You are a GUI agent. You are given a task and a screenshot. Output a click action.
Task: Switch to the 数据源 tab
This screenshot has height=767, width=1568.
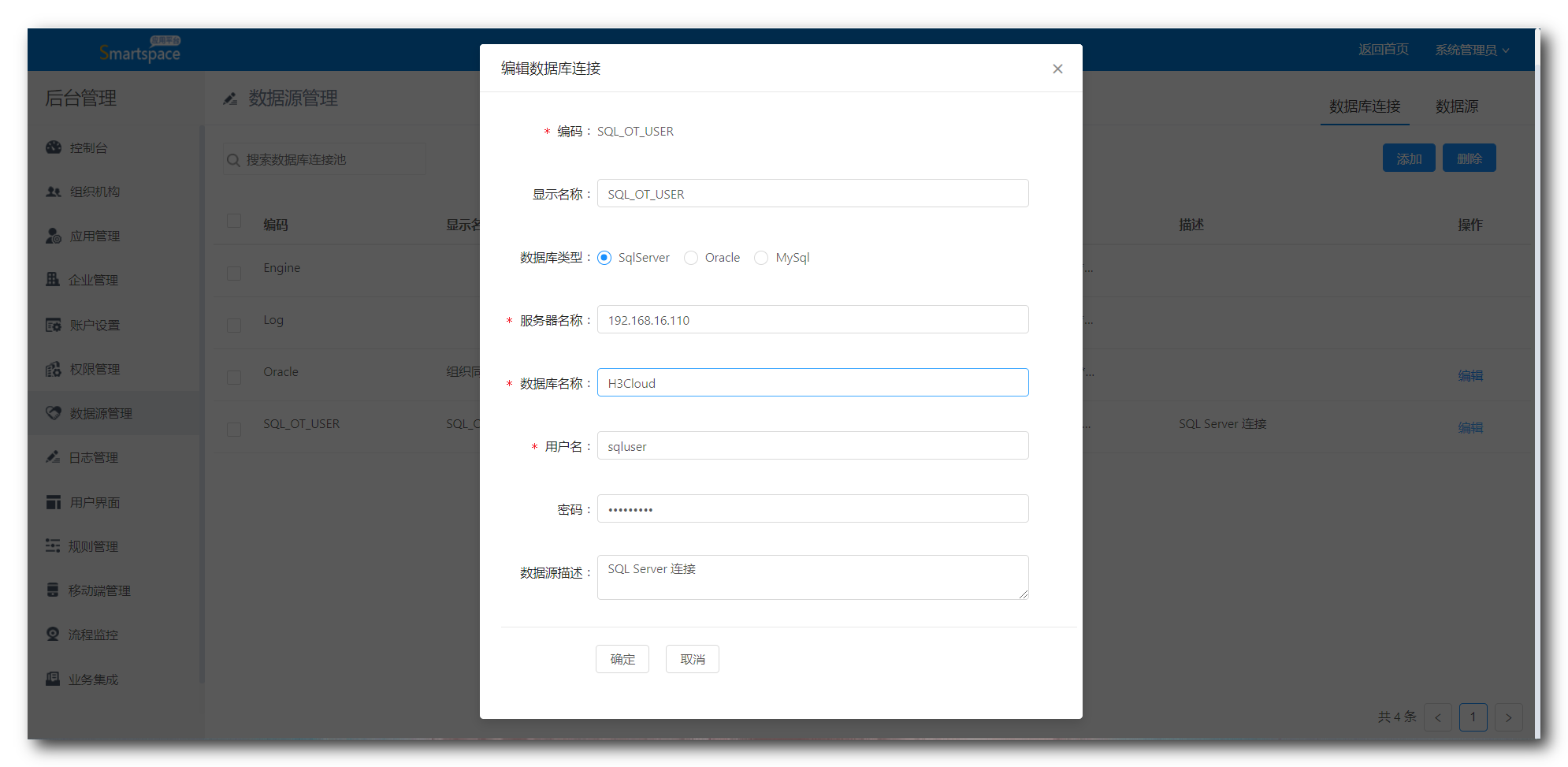pos(1457,106)
